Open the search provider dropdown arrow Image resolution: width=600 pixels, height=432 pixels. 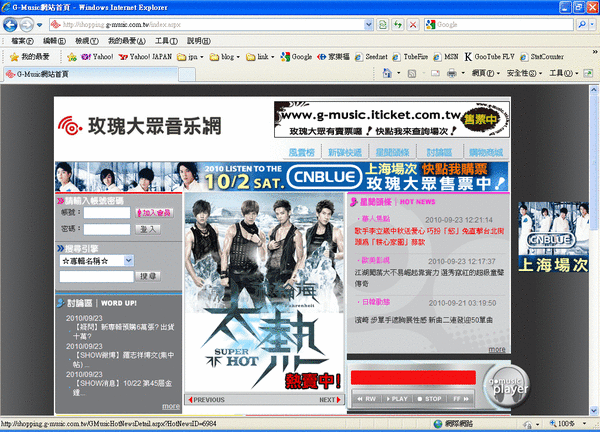(592, 25)
